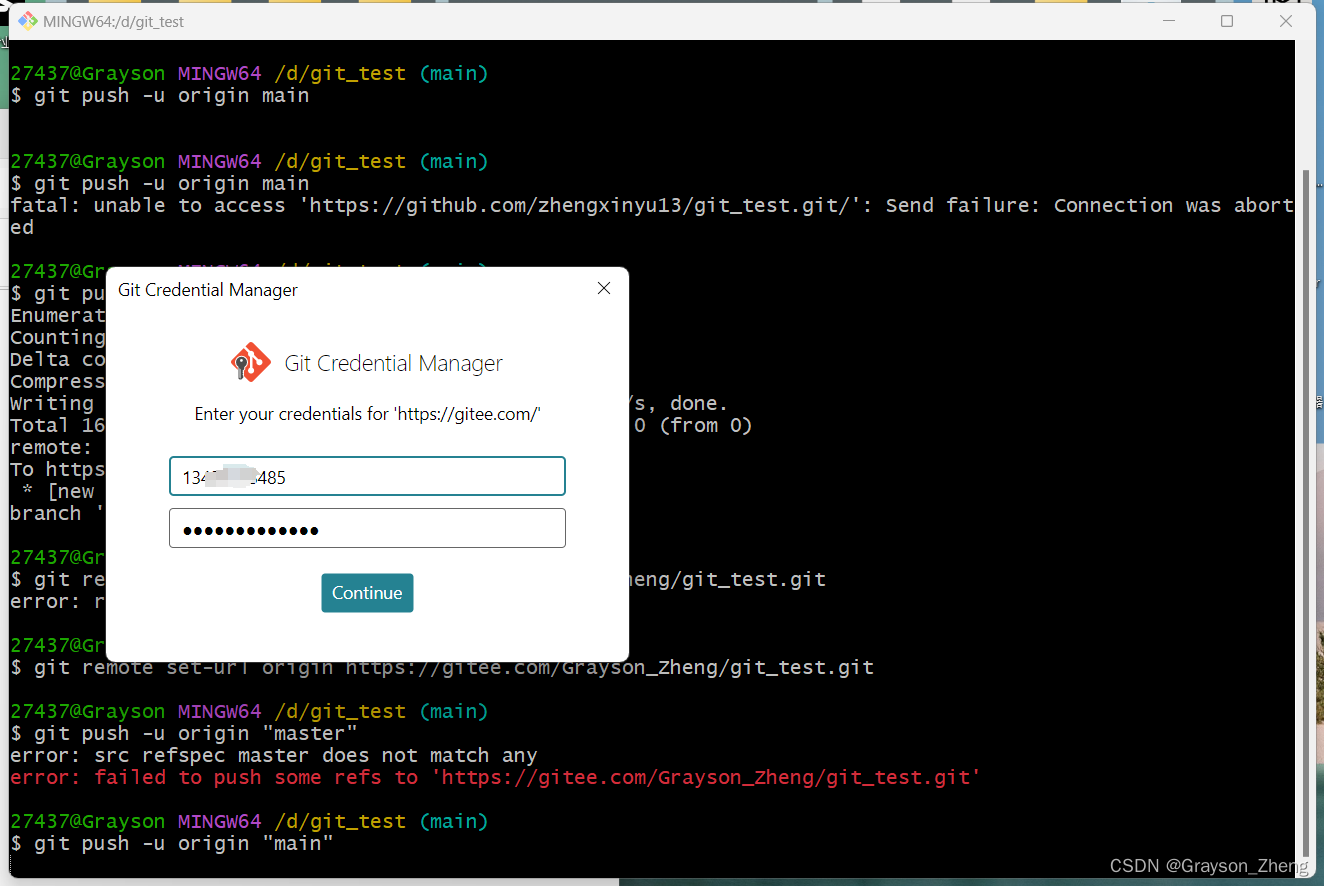Click 'error: src refspec master does not match any'
Viewport: 1324px width, 886px height.
[274, 755]
